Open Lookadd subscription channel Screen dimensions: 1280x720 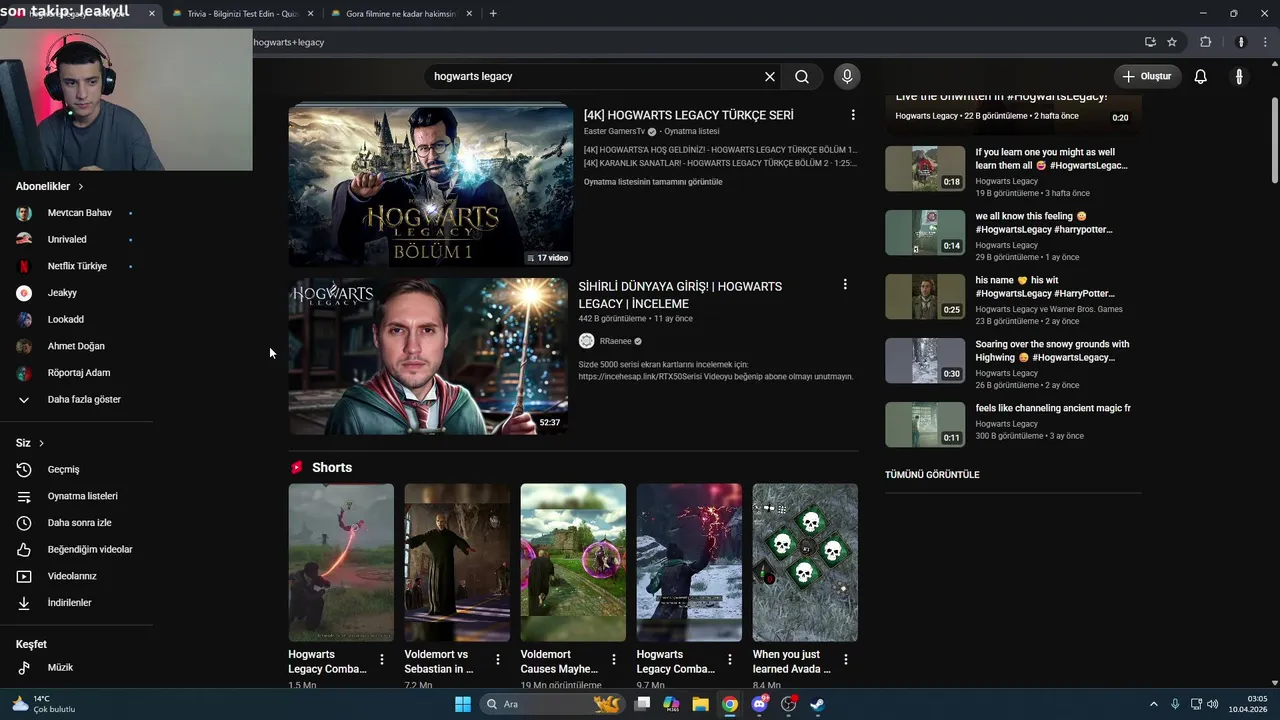coord(77,319)
